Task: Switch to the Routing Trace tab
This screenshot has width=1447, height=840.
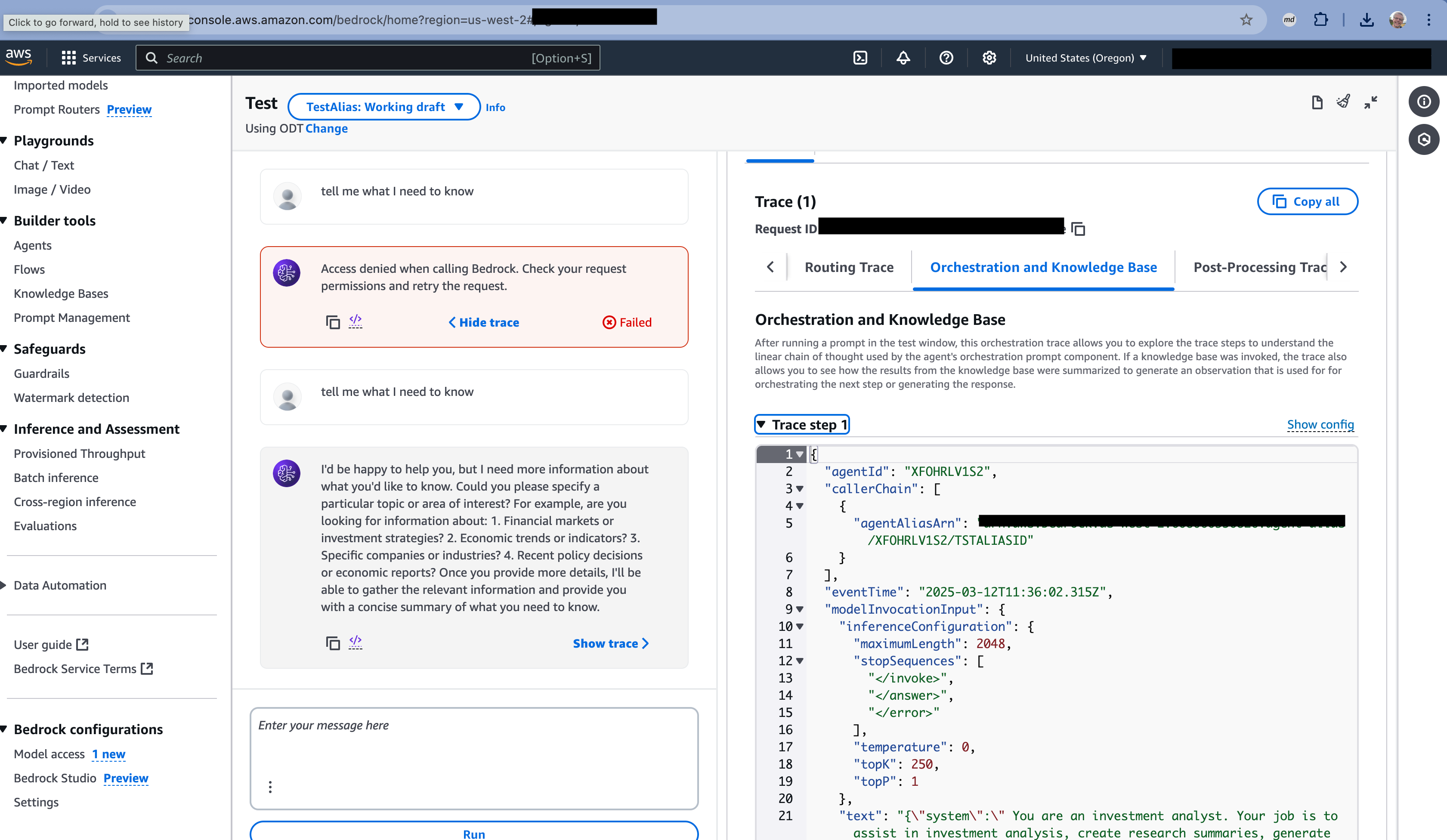Action: (849, 267)
